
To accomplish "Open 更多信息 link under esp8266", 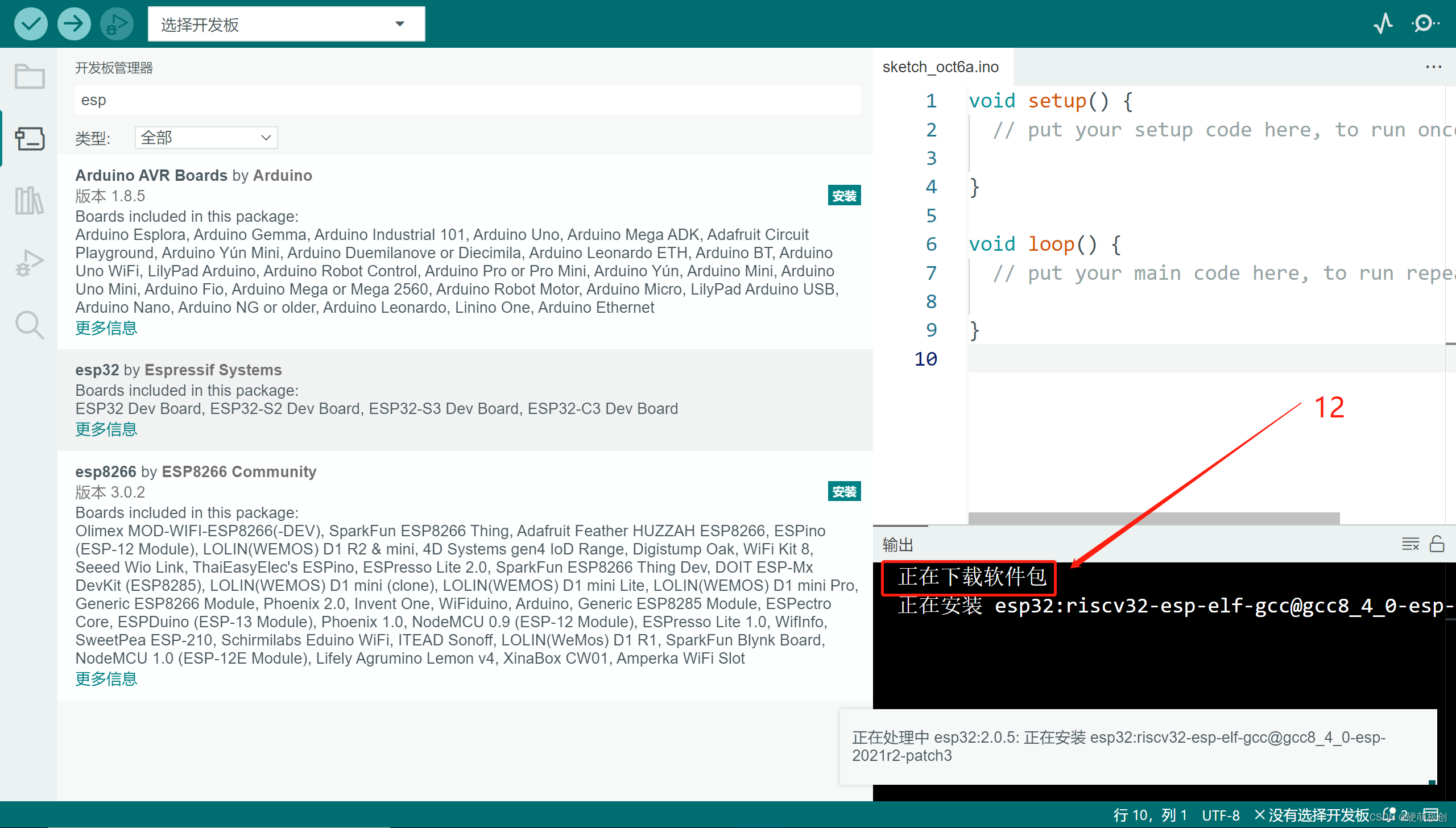I will (106, 678).
